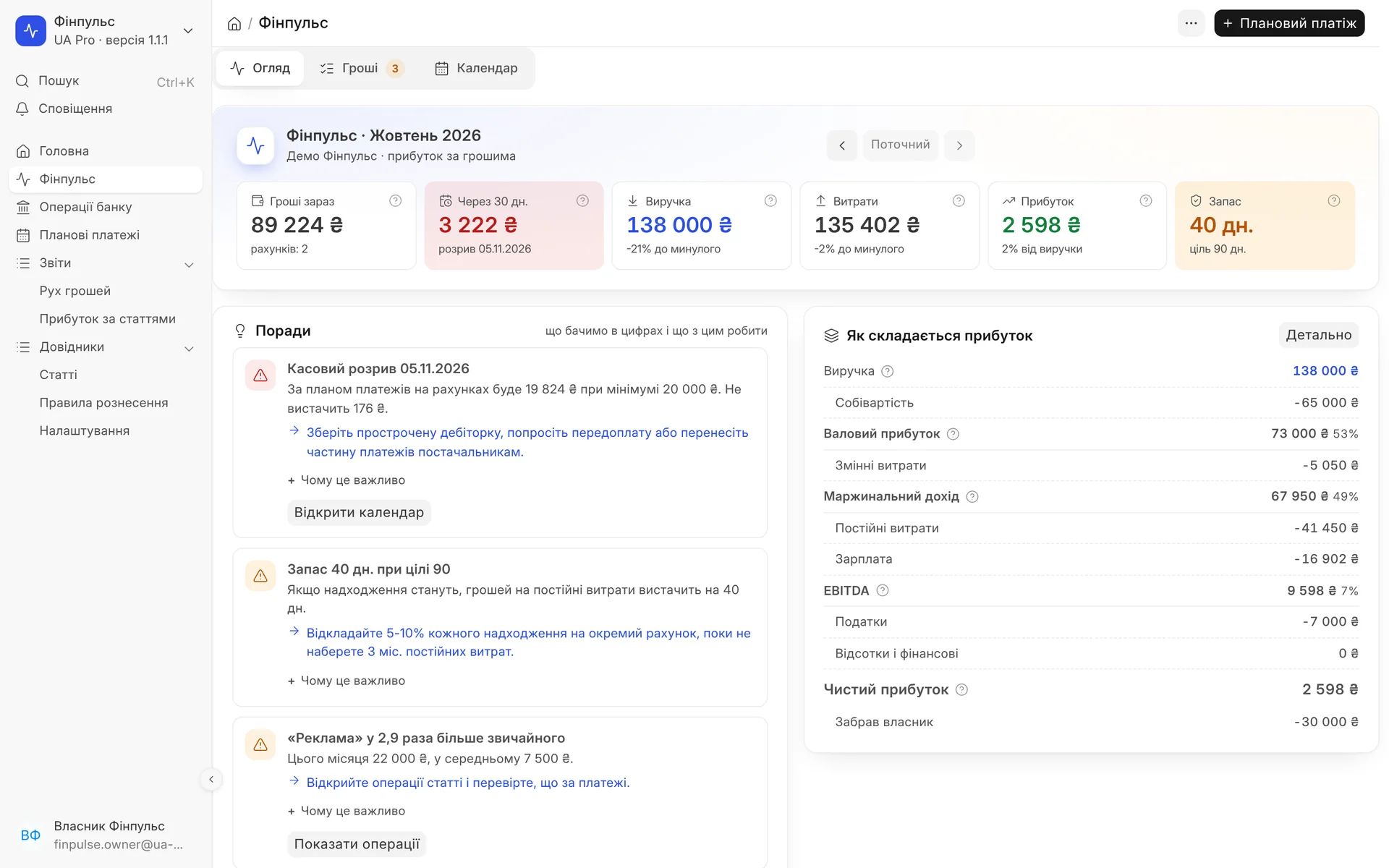Image resolution: width=1389 pixels, height=868 pixels.
Task: Collapse the sidebar with the arrow handle
Action: point(211,779)
